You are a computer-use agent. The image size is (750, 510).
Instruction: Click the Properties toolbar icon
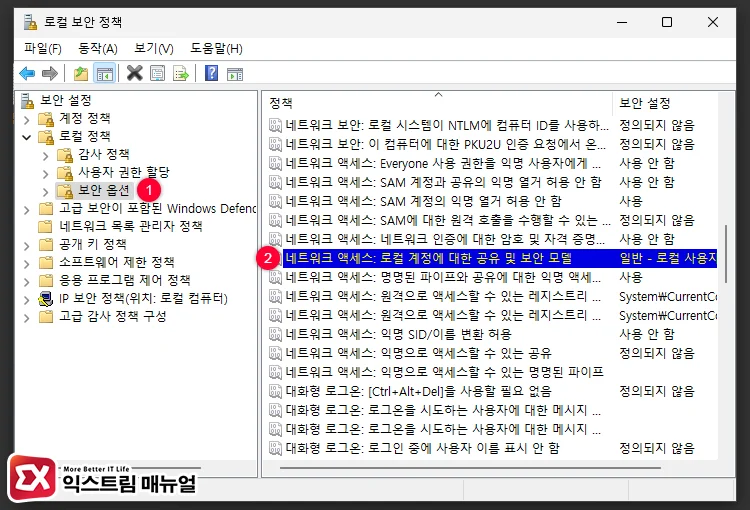pyautogui.click(x=157, y=74)
